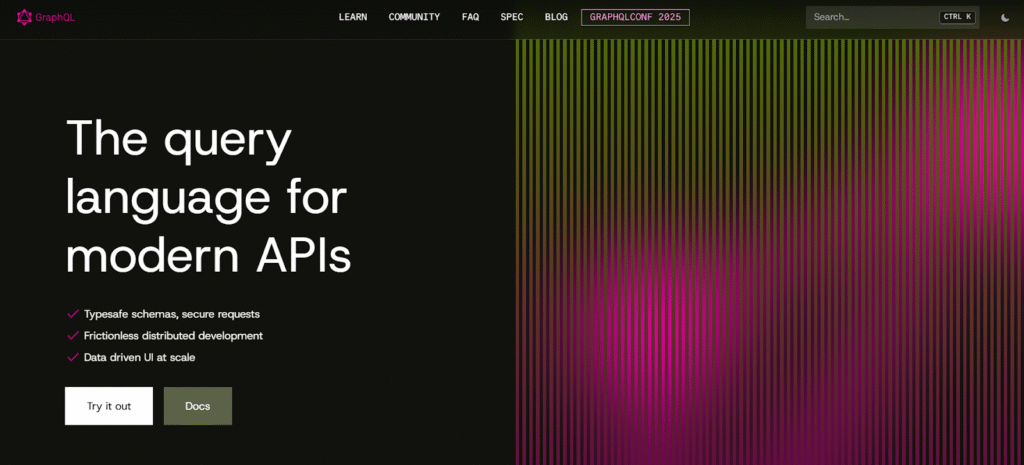Viewport: 1024px width, 465px height.
Task: Click the checkmark beside Frictionless distributed development
Action: point(72,336)
